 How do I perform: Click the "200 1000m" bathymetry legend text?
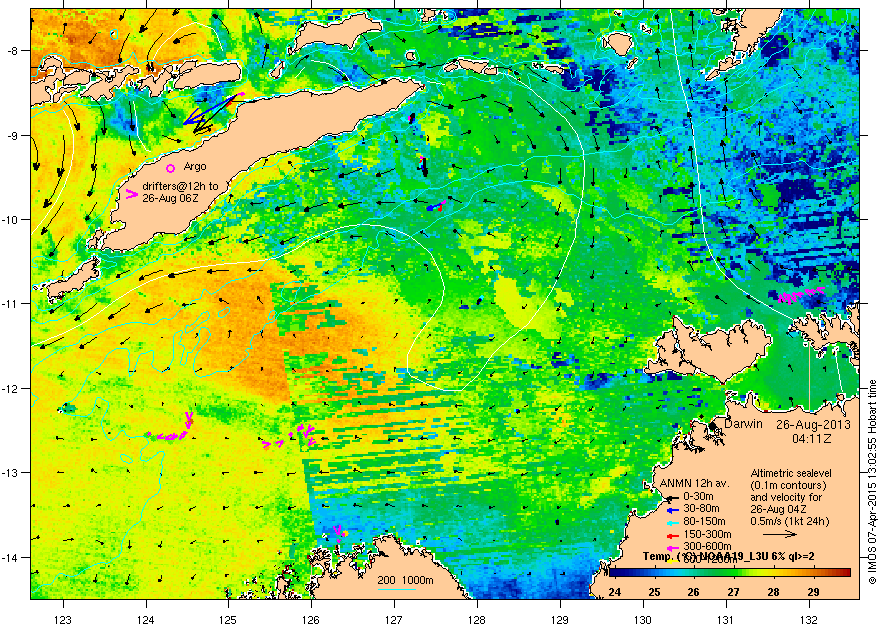click(x=405, y=581)
